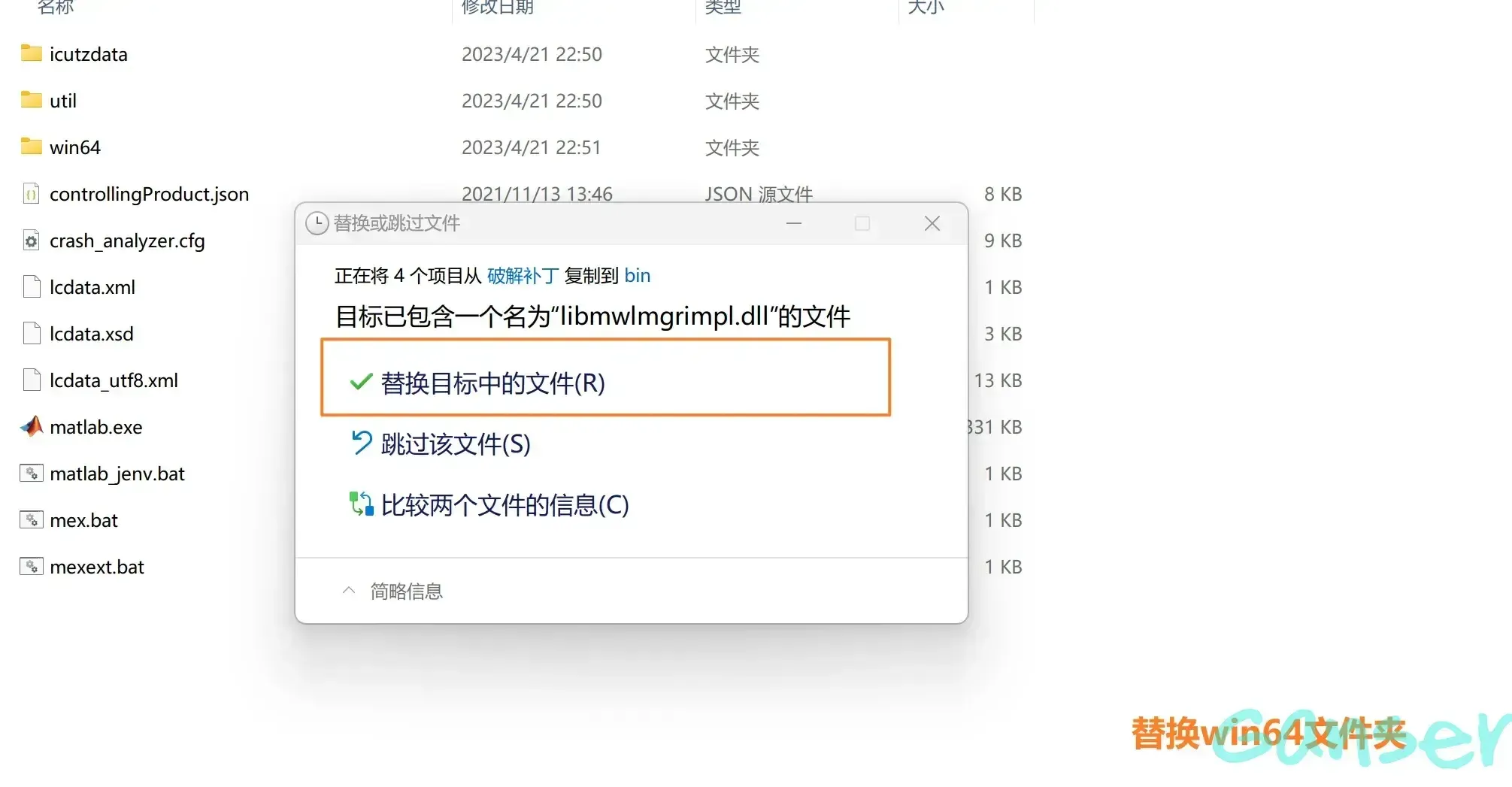
Task: Click the mex.bat file icon
Action: click(31, 520)
